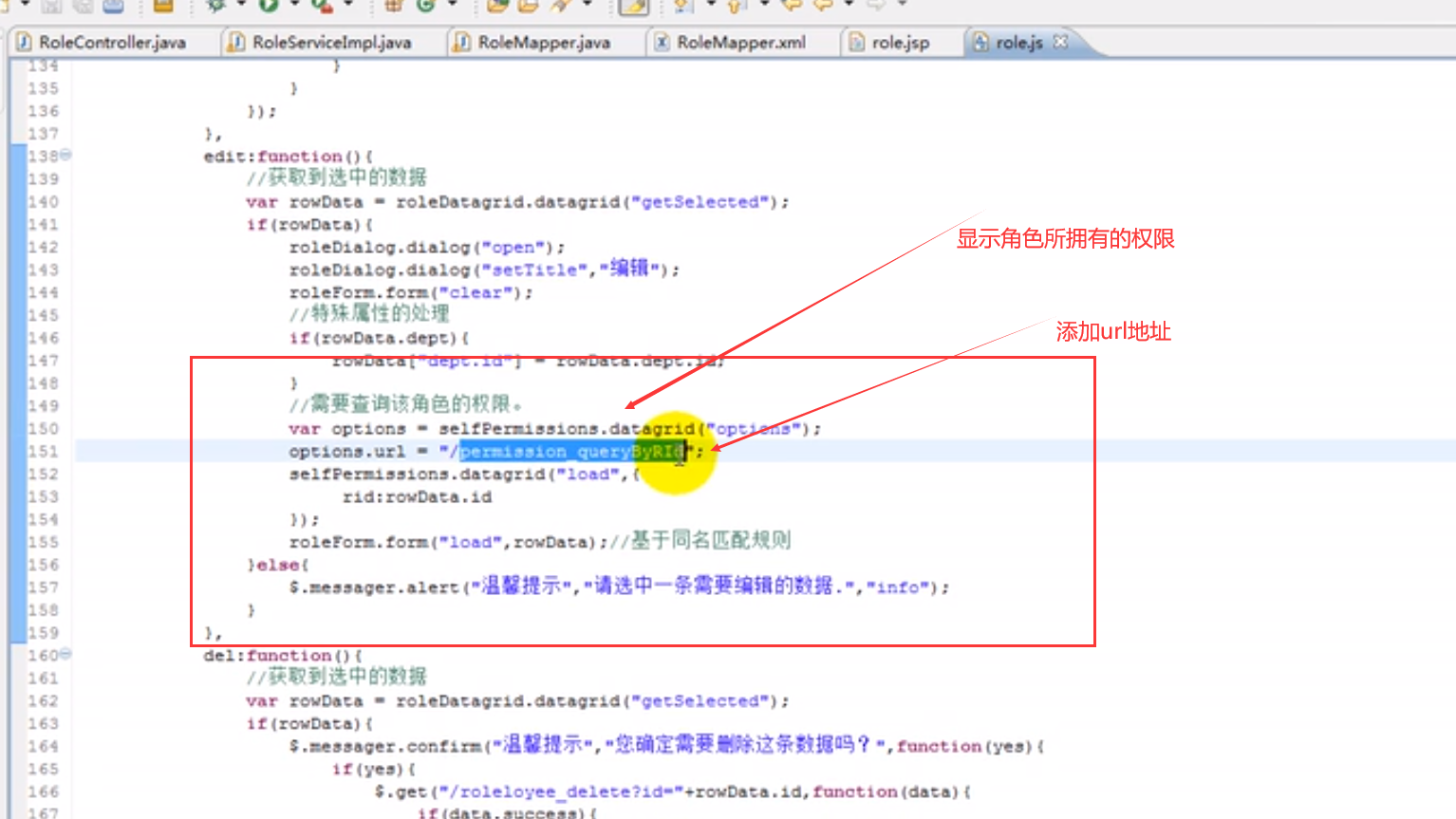This screenshot has width=1456, height=819.
Task: Open the dropdown arrow next to Debug button
Action: 240,6
